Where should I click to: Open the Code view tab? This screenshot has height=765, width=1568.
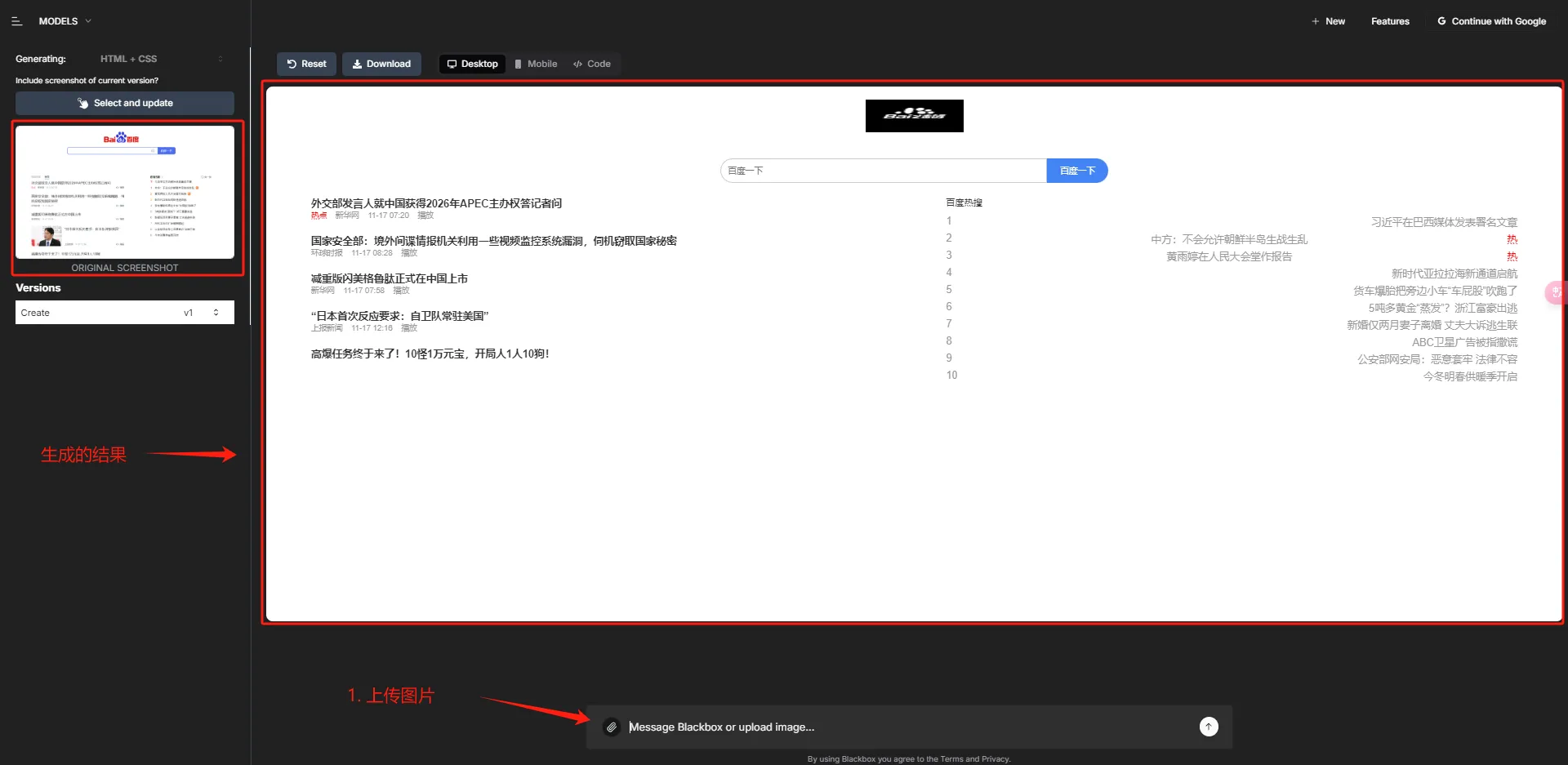592,64
